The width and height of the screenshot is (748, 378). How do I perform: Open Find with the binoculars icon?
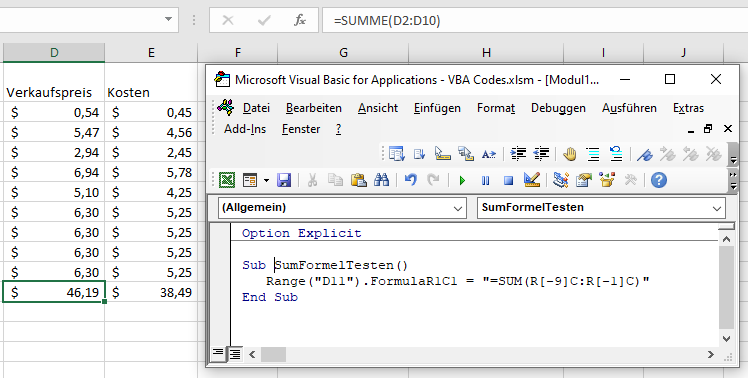click(x=381, y=180)
